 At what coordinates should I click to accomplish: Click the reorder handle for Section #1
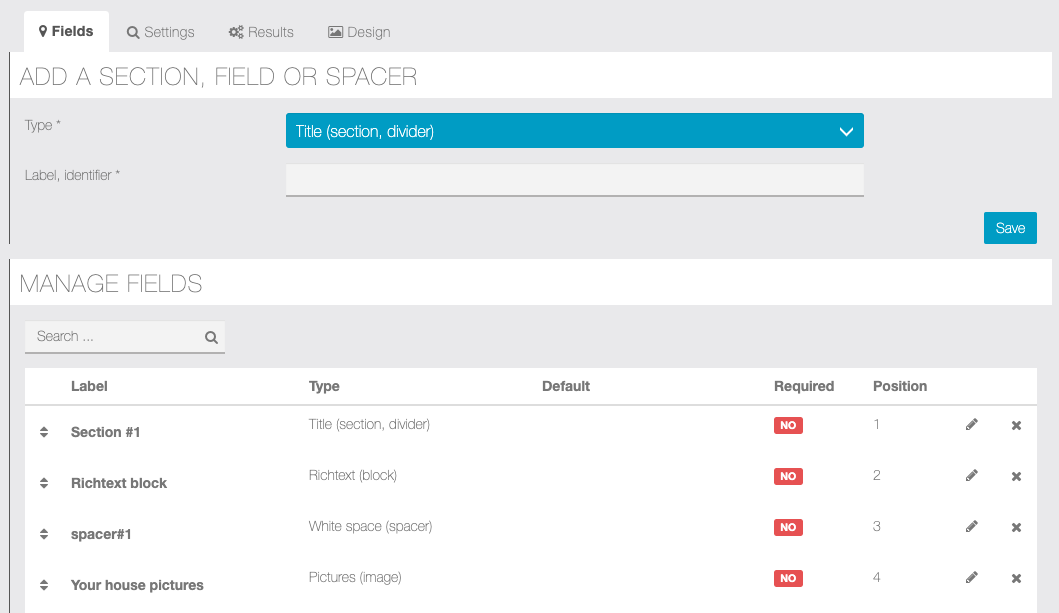coord(44,432)
